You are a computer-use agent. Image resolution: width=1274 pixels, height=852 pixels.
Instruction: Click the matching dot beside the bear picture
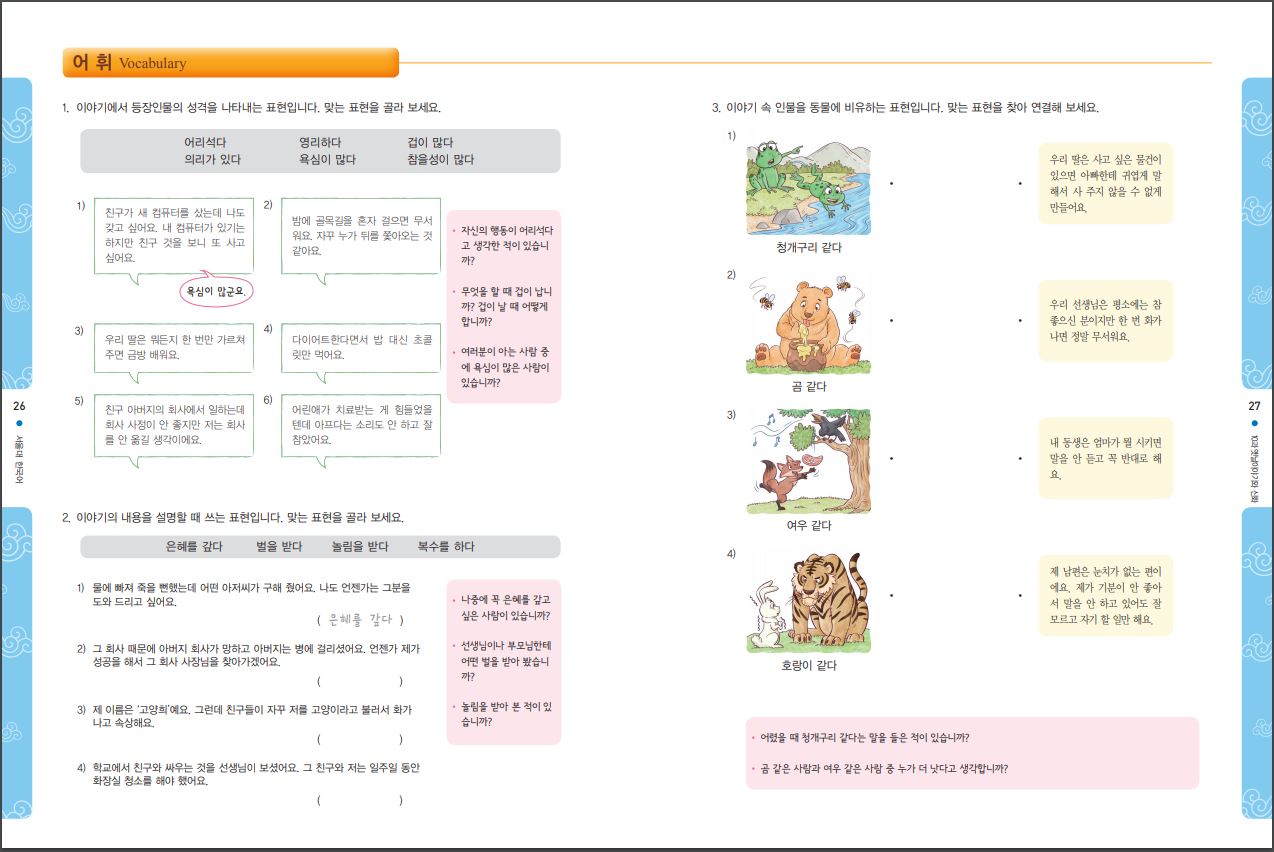891,321
